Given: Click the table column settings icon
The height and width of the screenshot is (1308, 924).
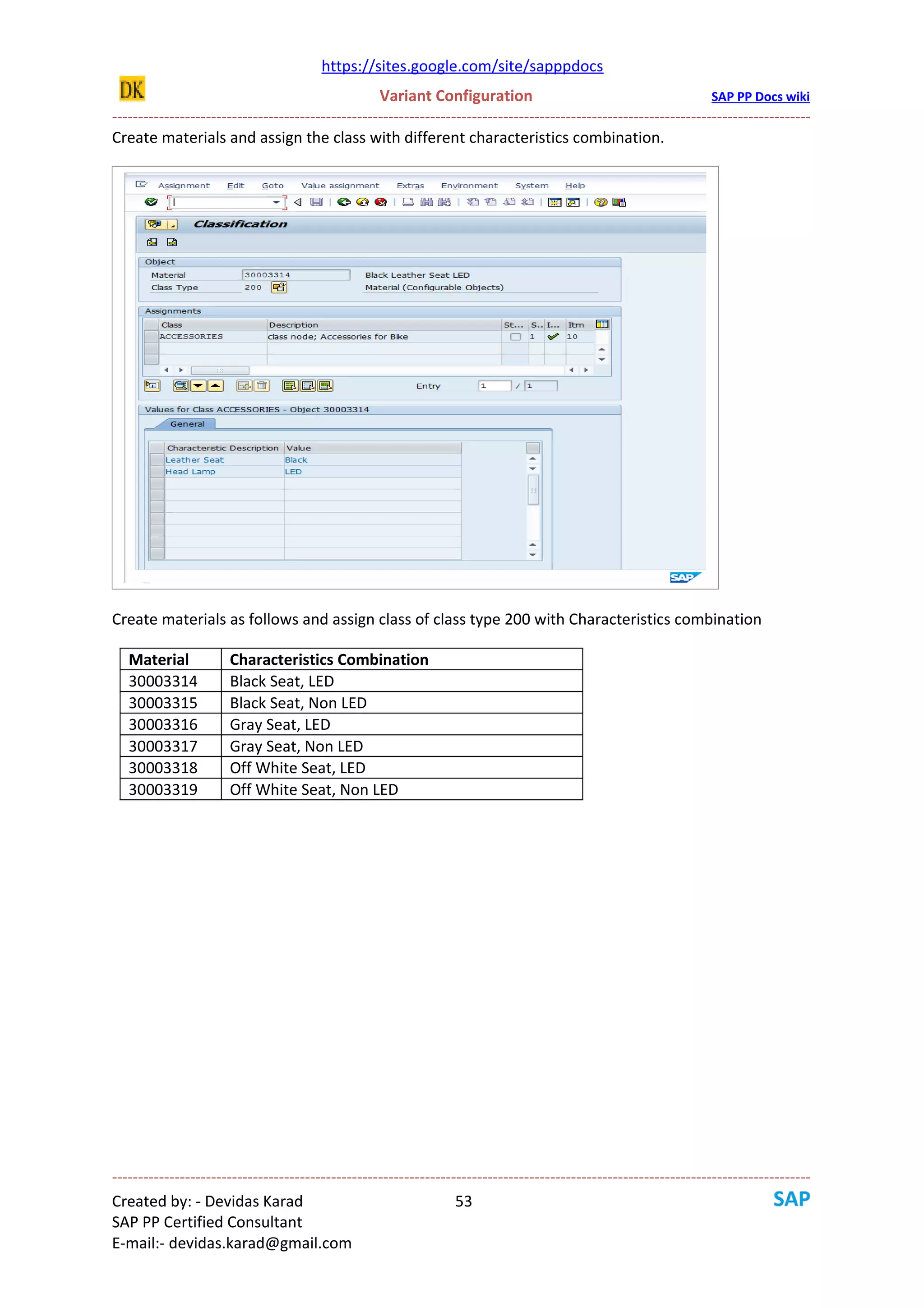Looking at the screenshot, I should [602, 324].
